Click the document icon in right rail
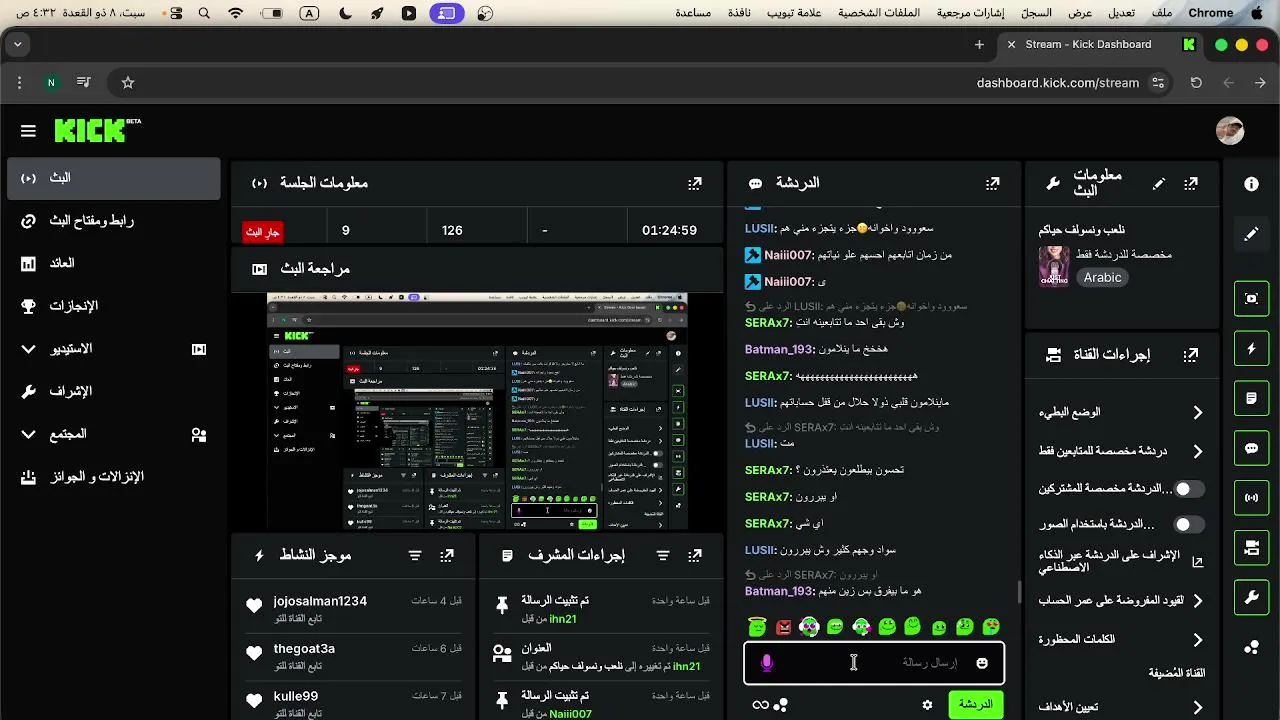1280x720 pixels. (x=1251, y=398)
